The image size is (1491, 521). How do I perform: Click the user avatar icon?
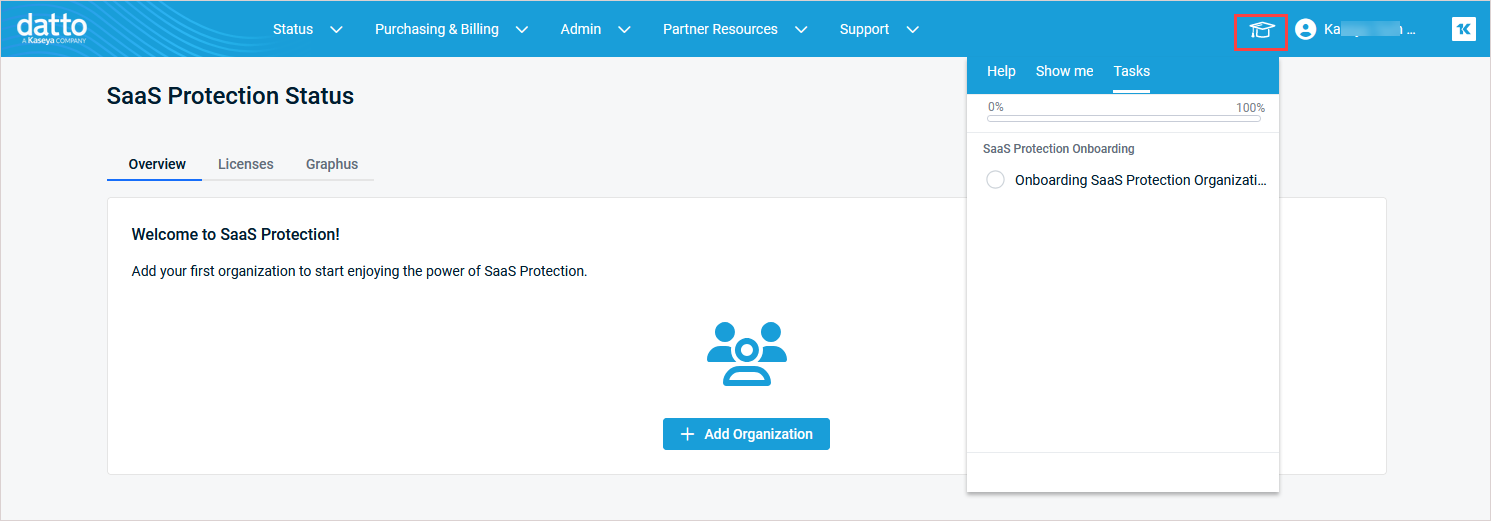coord(1305,30)
